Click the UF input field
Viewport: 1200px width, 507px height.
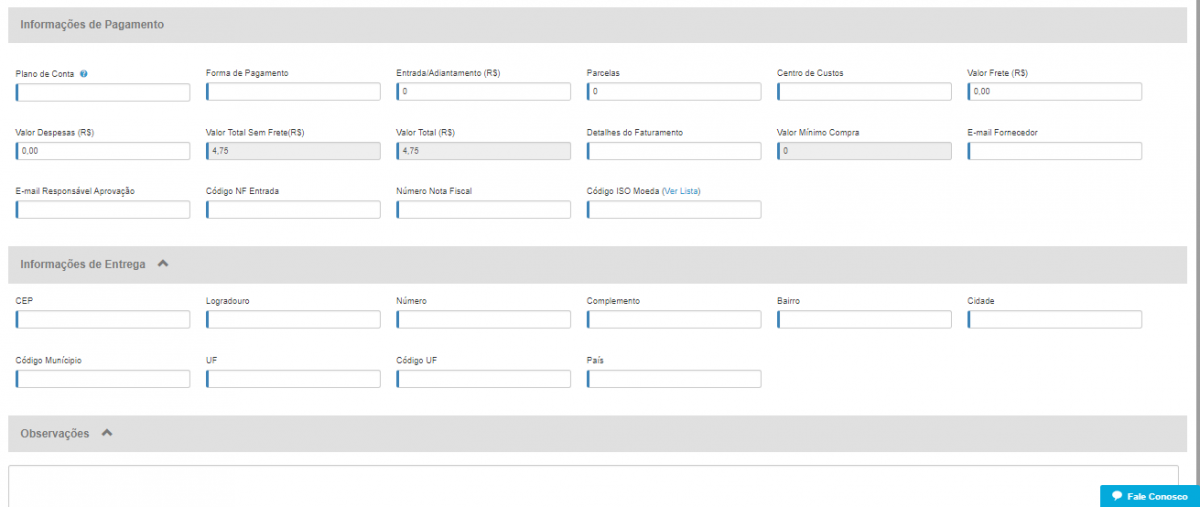click(x=293, y=379)
